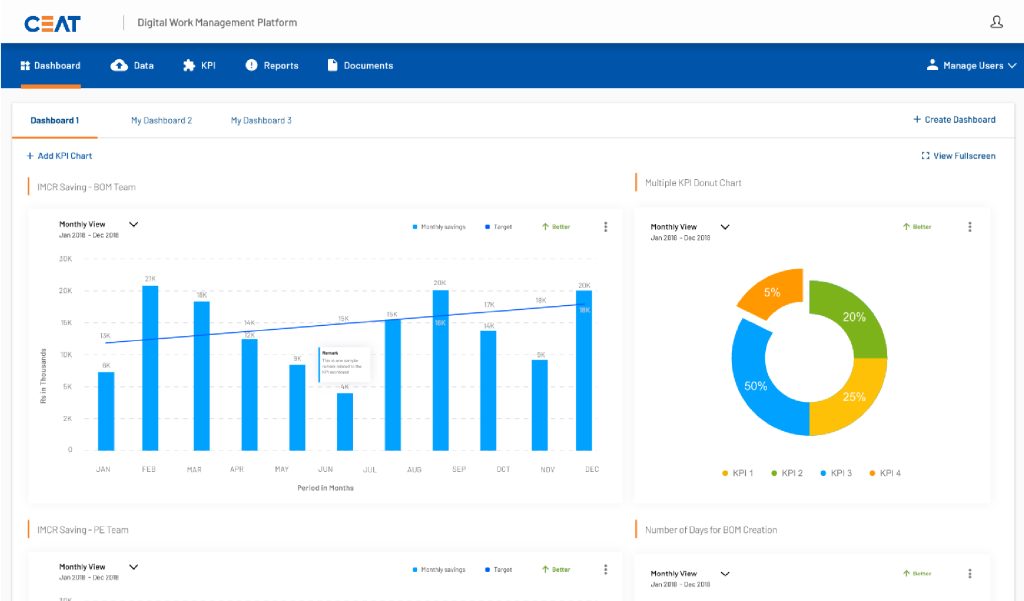Select the Dashboard 1 tab
The image size is (1024, 601).
[x=55, y=120]
